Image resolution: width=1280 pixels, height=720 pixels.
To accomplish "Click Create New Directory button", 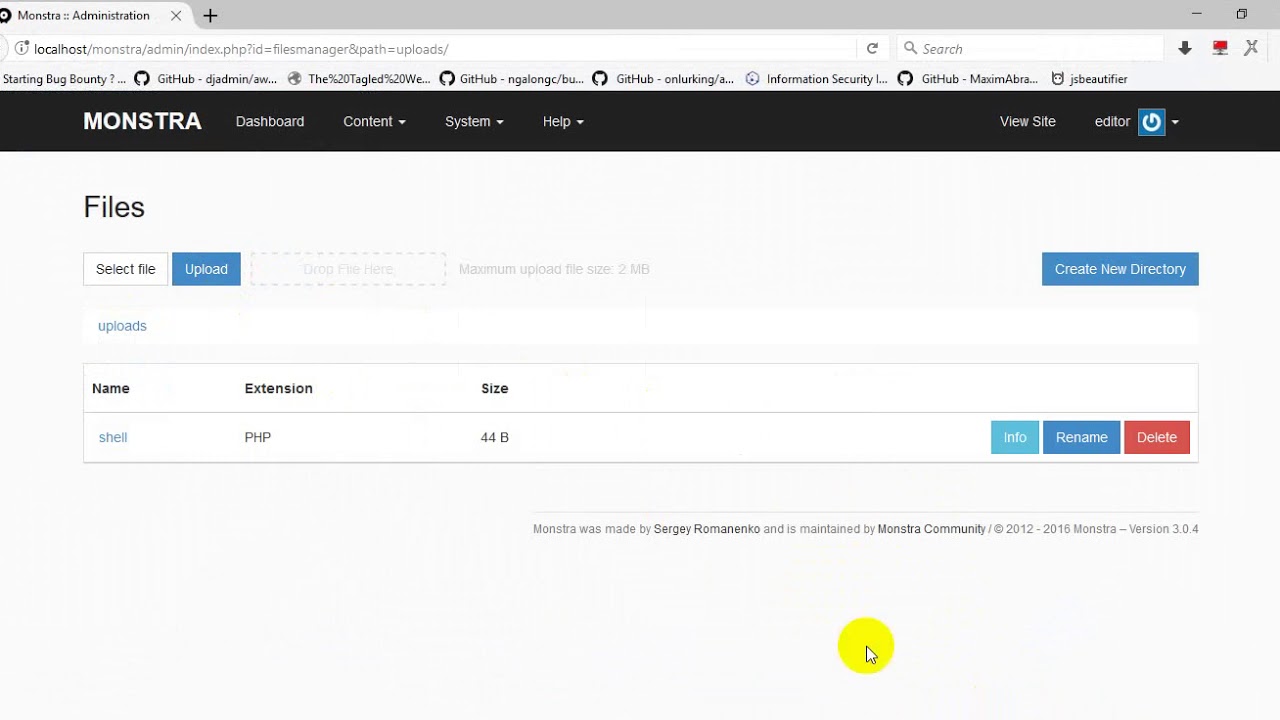I will click(1120, 269).
